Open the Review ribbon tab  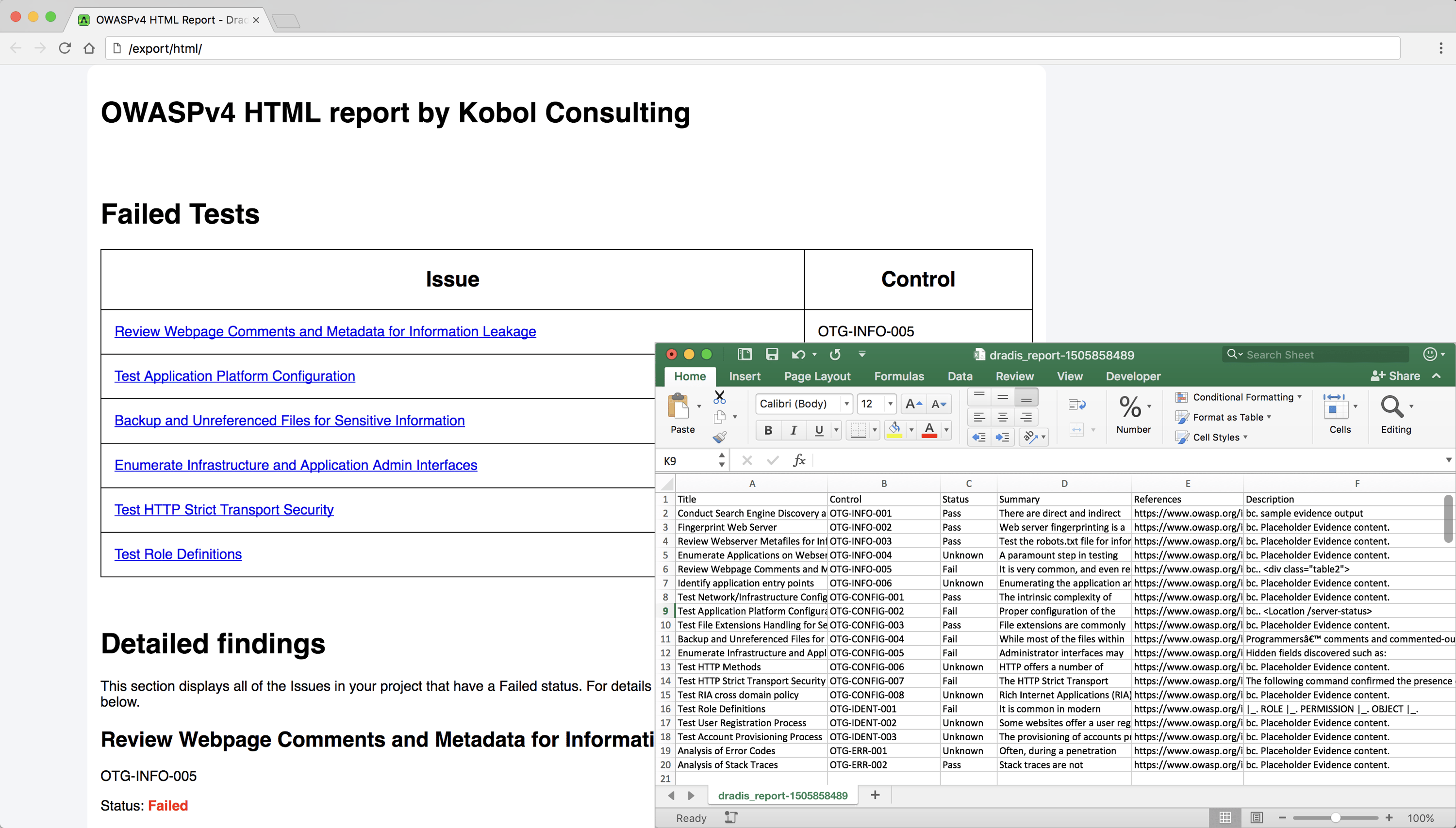click(1014, 376)
